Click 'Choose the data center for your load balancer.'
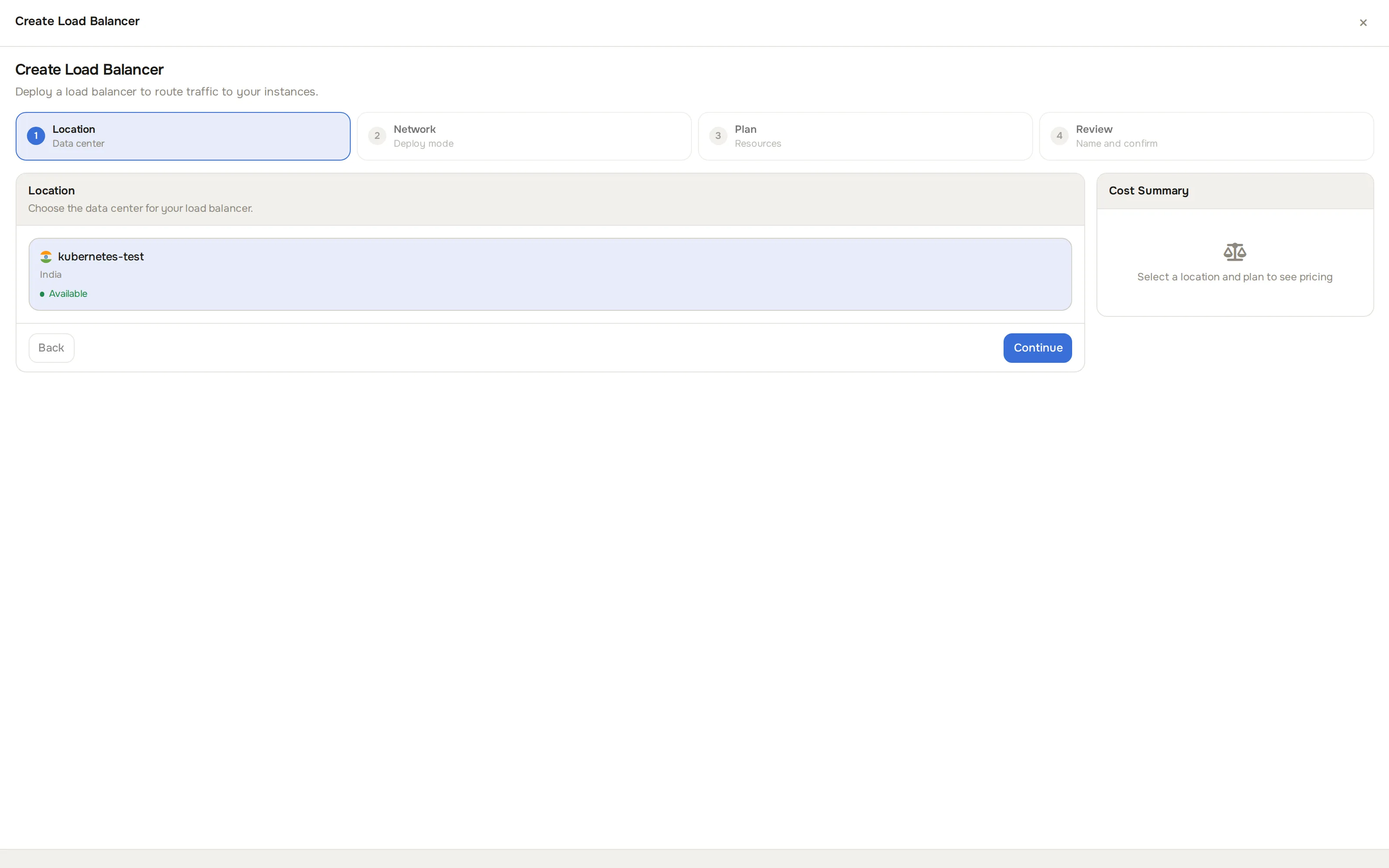The height and width of the screenshot is (868, 1389). pos(141,208)
